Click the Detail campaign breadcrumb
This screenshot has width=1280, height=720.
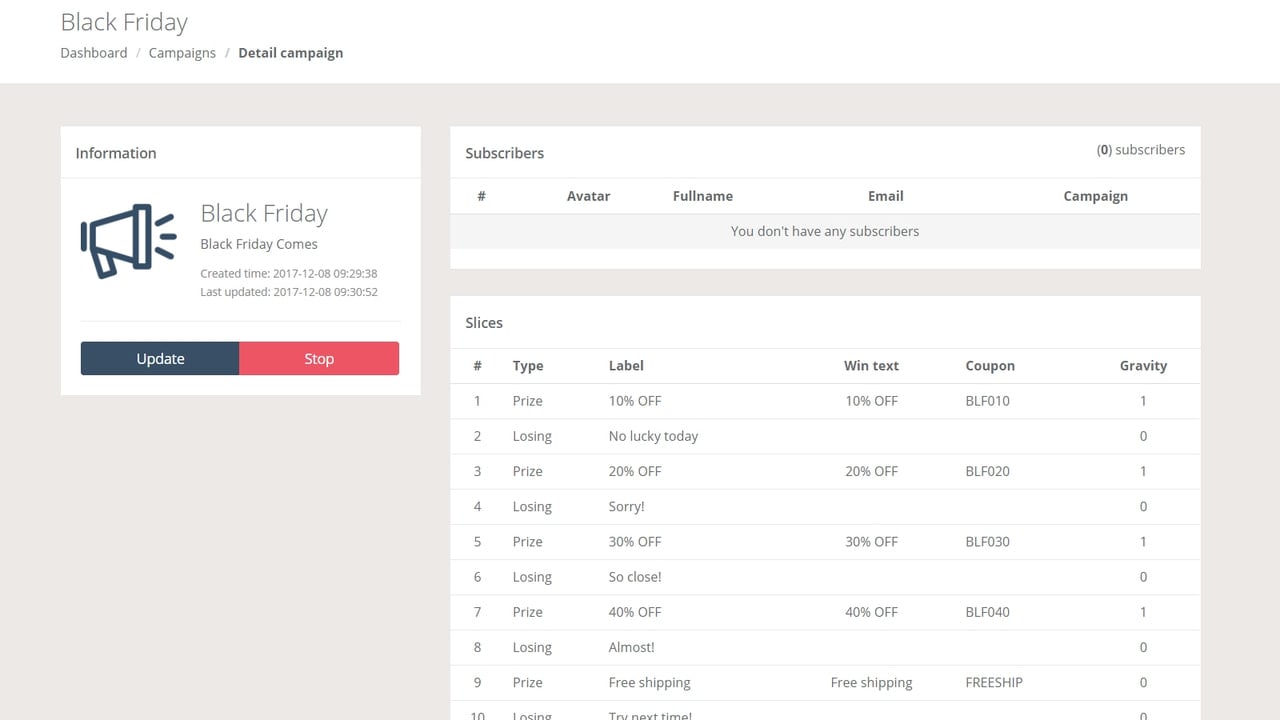click(291, 53)
